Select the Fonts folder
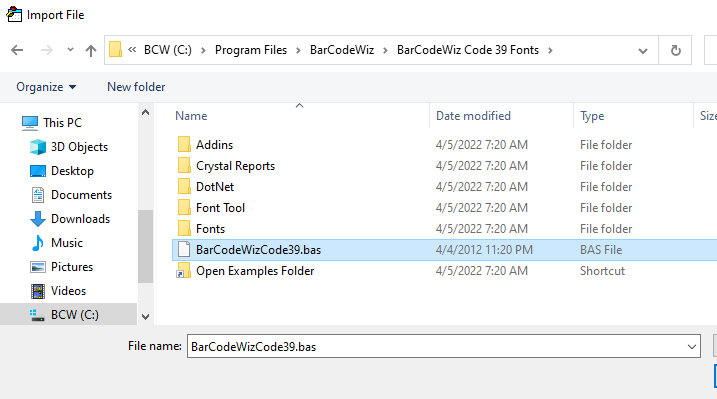The height and width of the screenshot is (399, 717). 210,229
